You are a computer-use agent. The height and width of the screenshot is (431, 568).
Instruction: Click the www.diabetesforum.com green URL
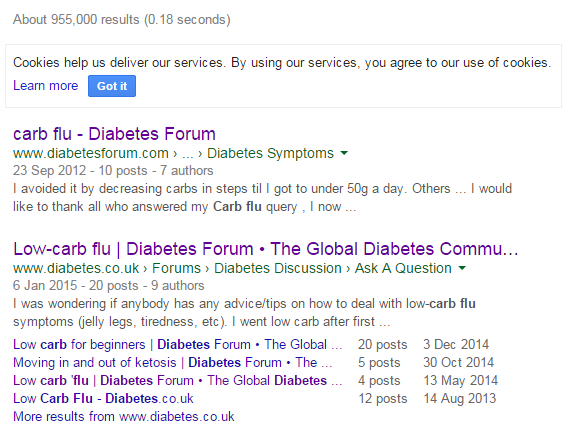click(91, 153)
